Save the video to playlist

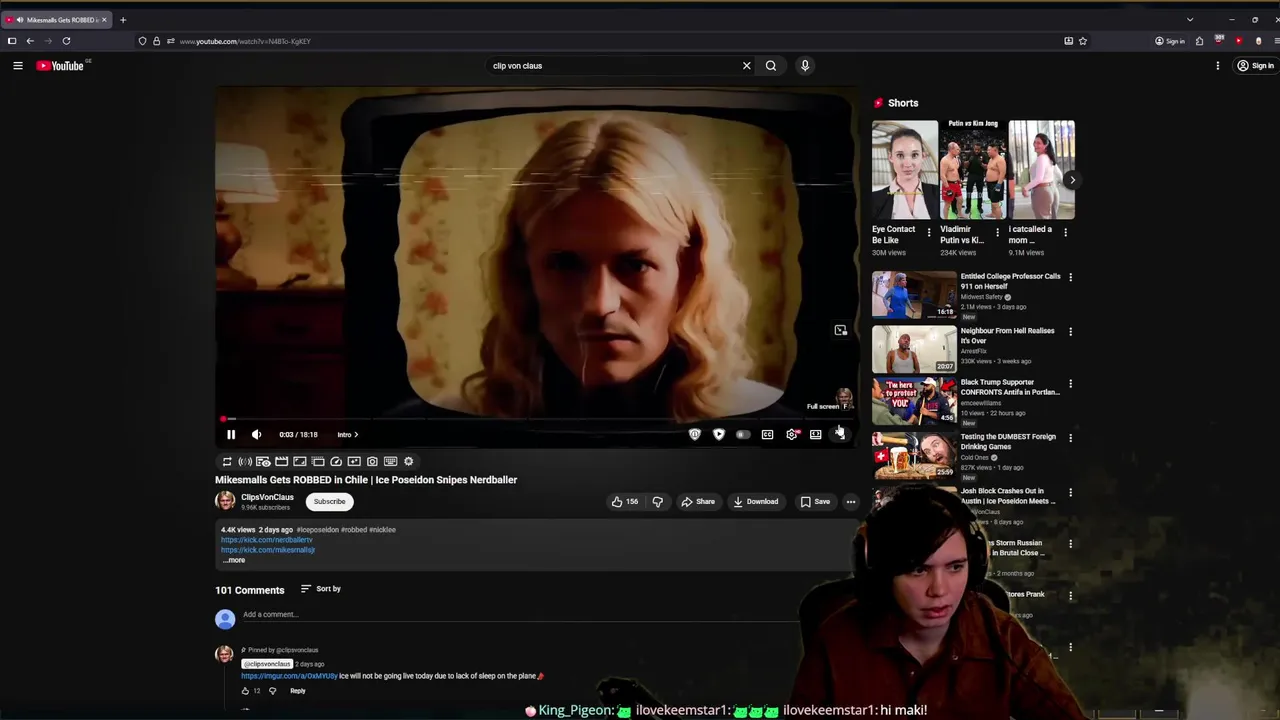[814, 501]
